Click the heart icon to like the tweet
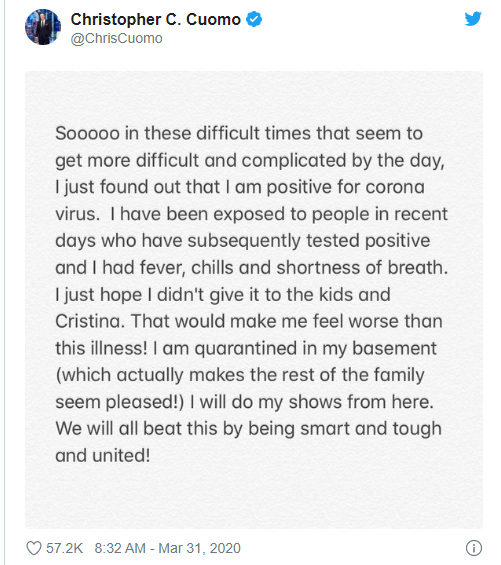This screenshot has height=565, width=501. (34, 548)
